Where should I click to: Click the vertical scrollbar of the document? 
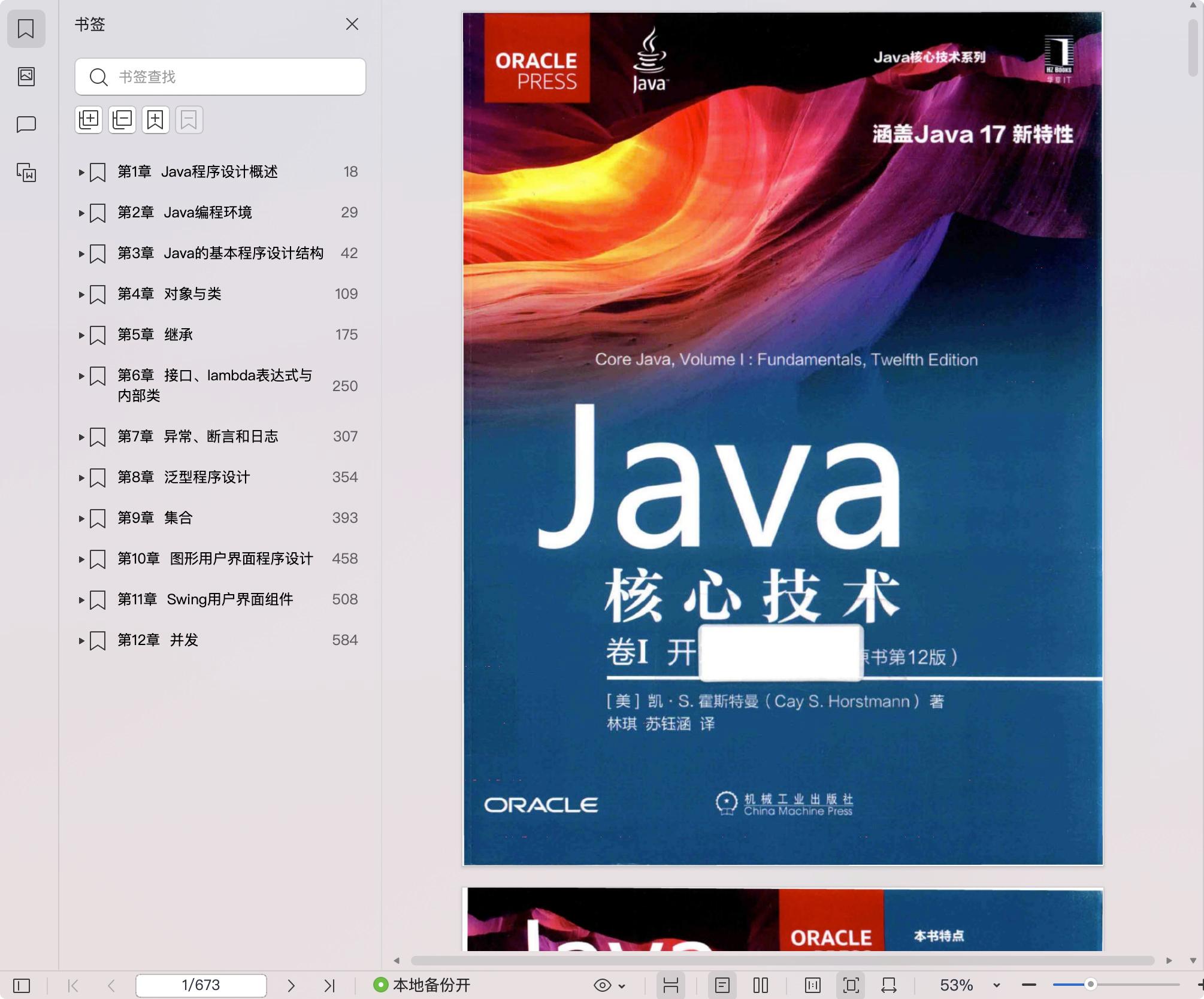point(1193,48)
